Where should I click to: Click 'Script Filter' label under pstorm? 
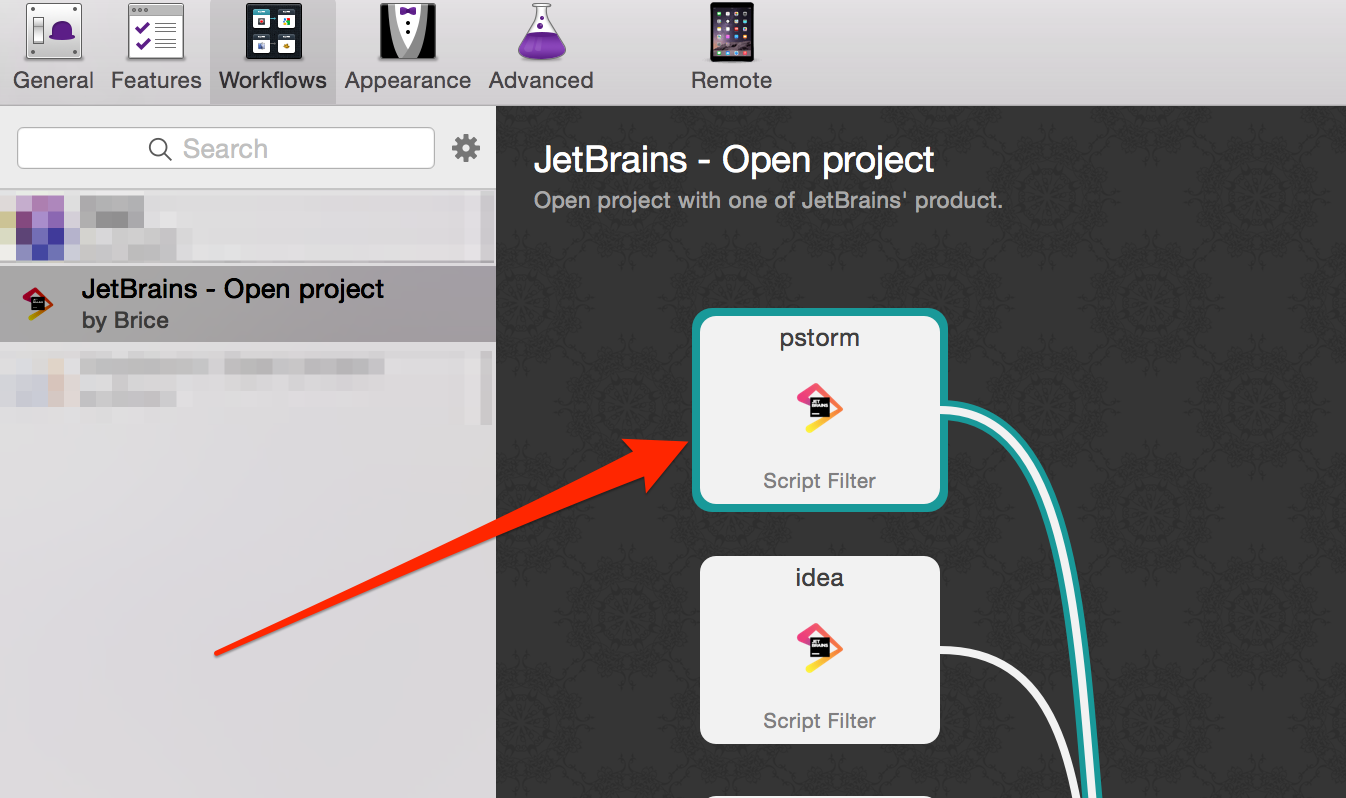[819, 481]
